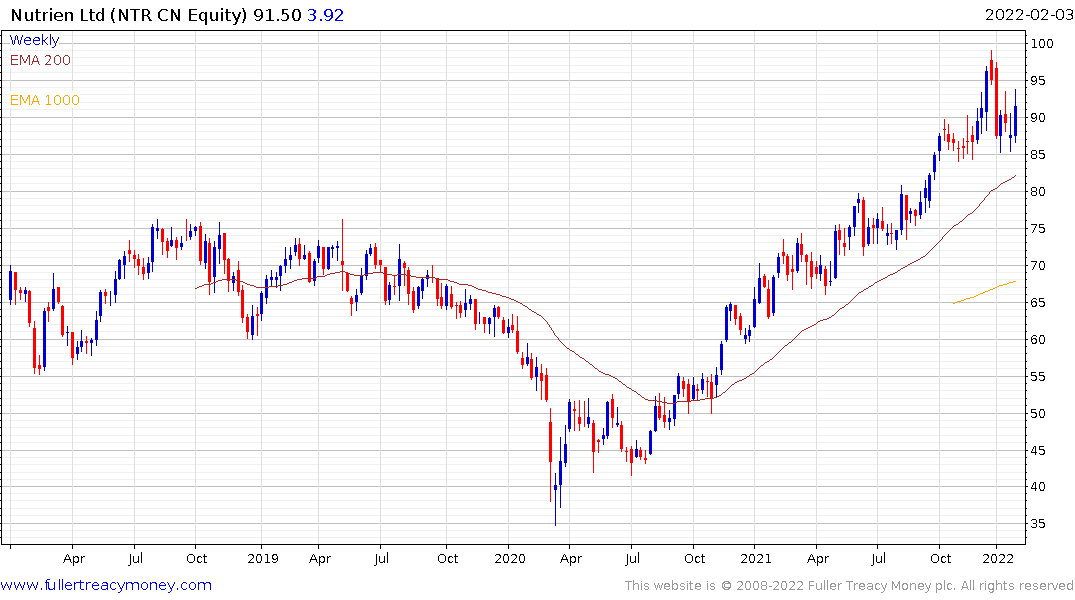Click the 80 price axis label
The height and width of the screenshot is (600, 1075).
(x=1038, y=191)
